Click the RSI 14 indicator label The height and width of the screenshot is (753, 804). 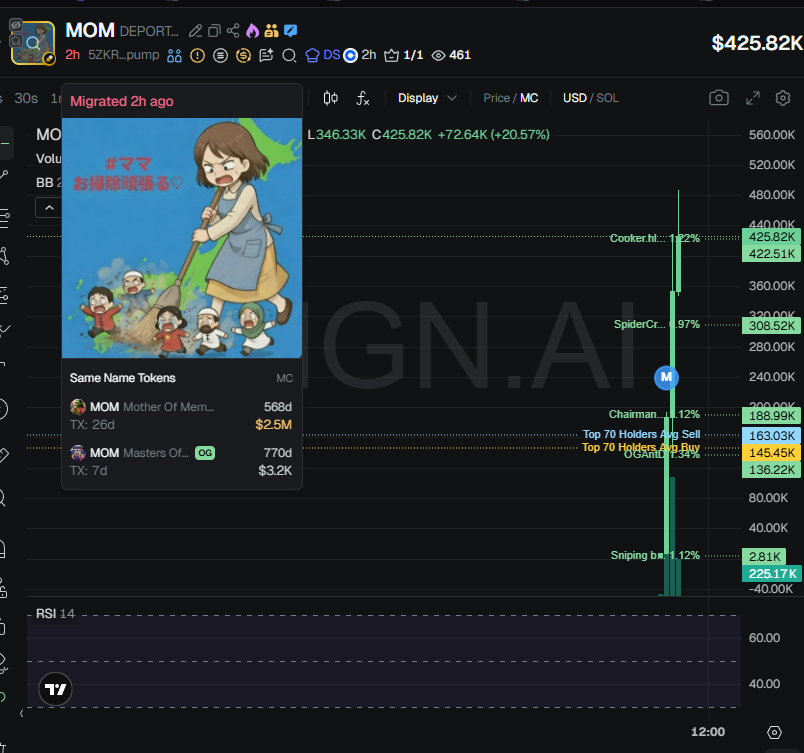coord(55,614)
